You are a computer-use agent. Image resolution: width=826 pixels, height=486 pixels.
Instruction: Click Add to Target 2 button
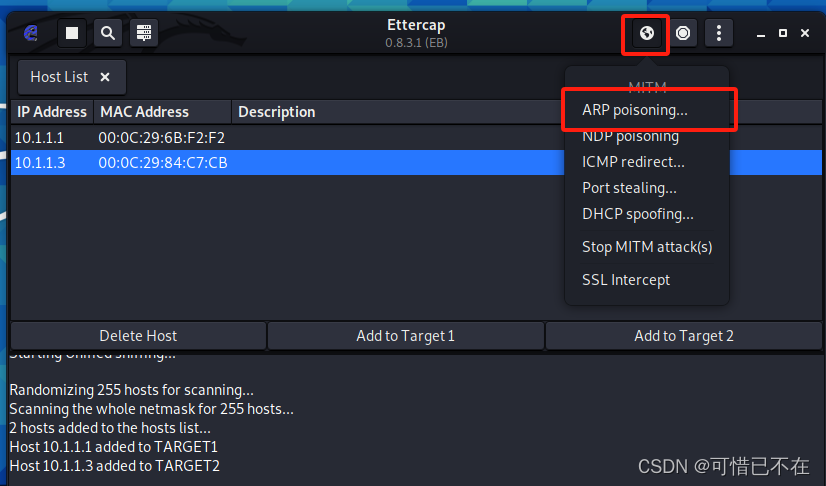pos(684,336)
